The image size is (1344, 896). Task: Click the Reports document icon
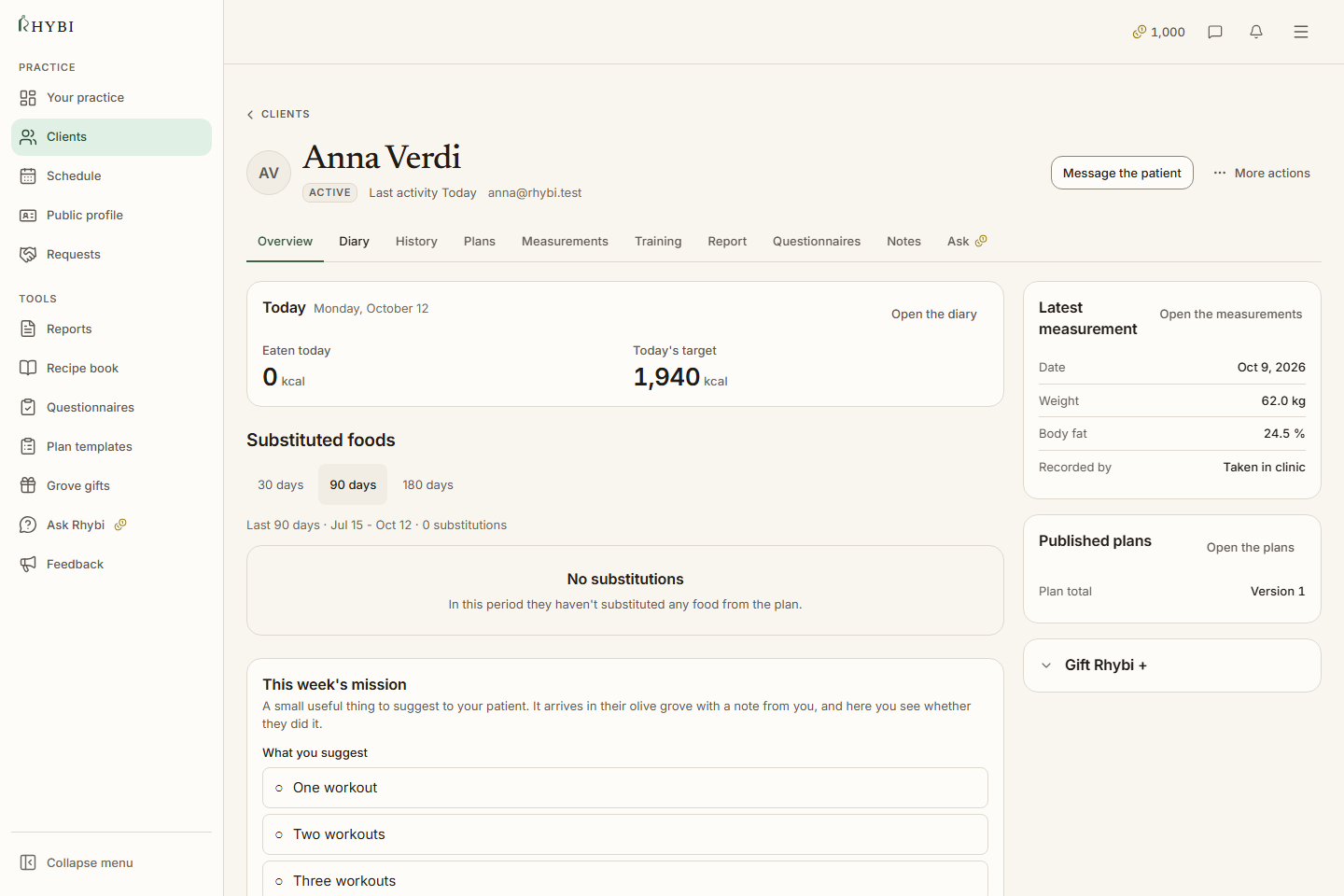coord(28,329)
